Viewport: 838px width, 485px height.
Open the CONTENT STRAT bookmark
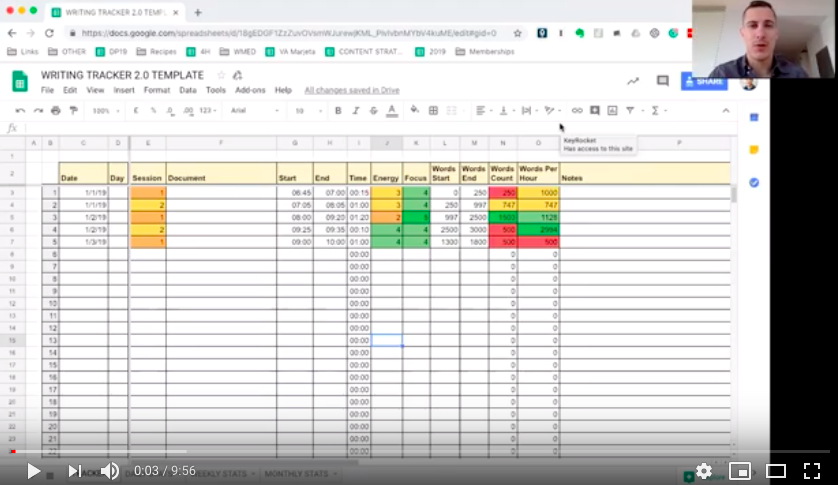(x=363, y=52)
